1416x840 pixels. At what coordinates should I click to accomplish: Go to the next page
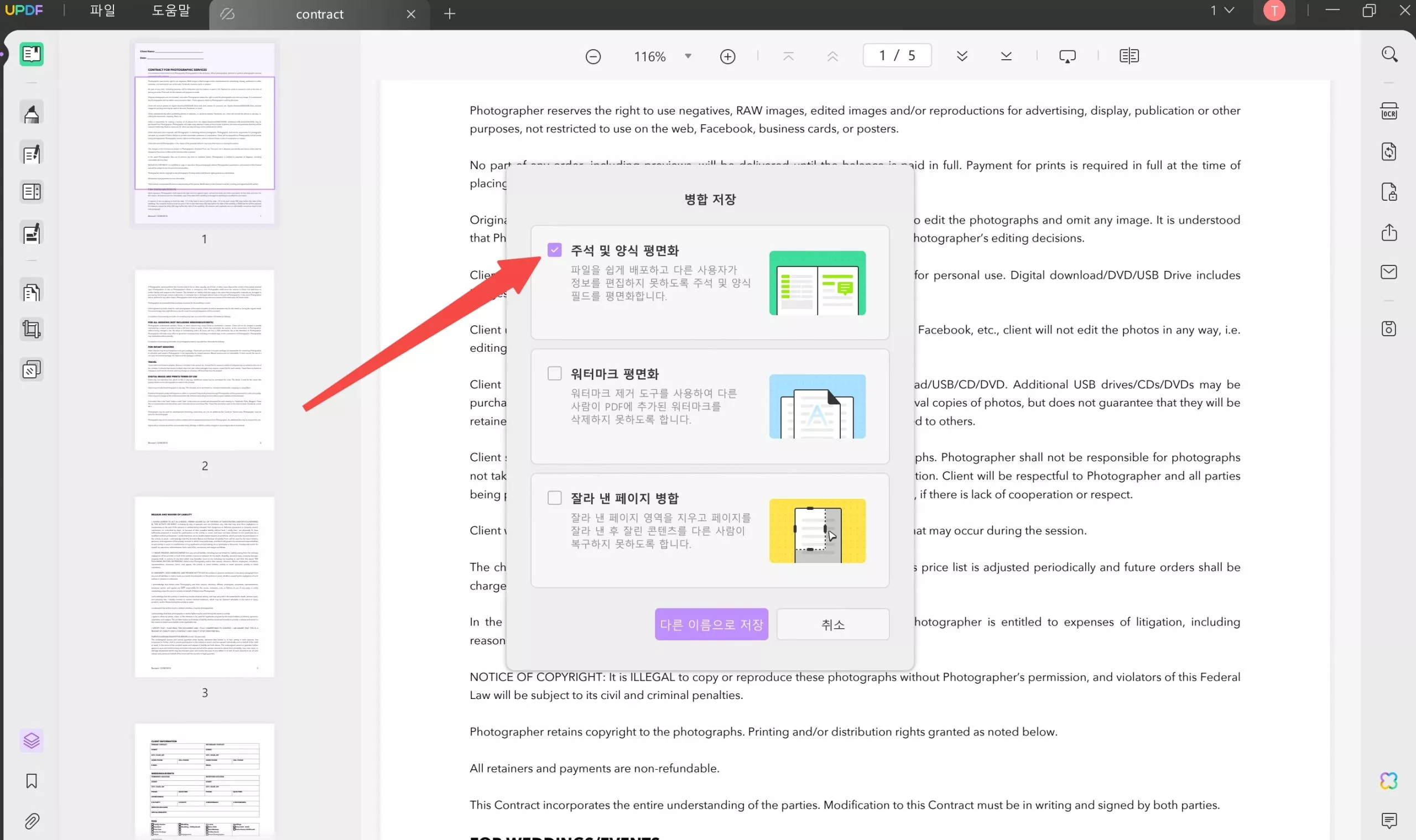coord(962,56)
